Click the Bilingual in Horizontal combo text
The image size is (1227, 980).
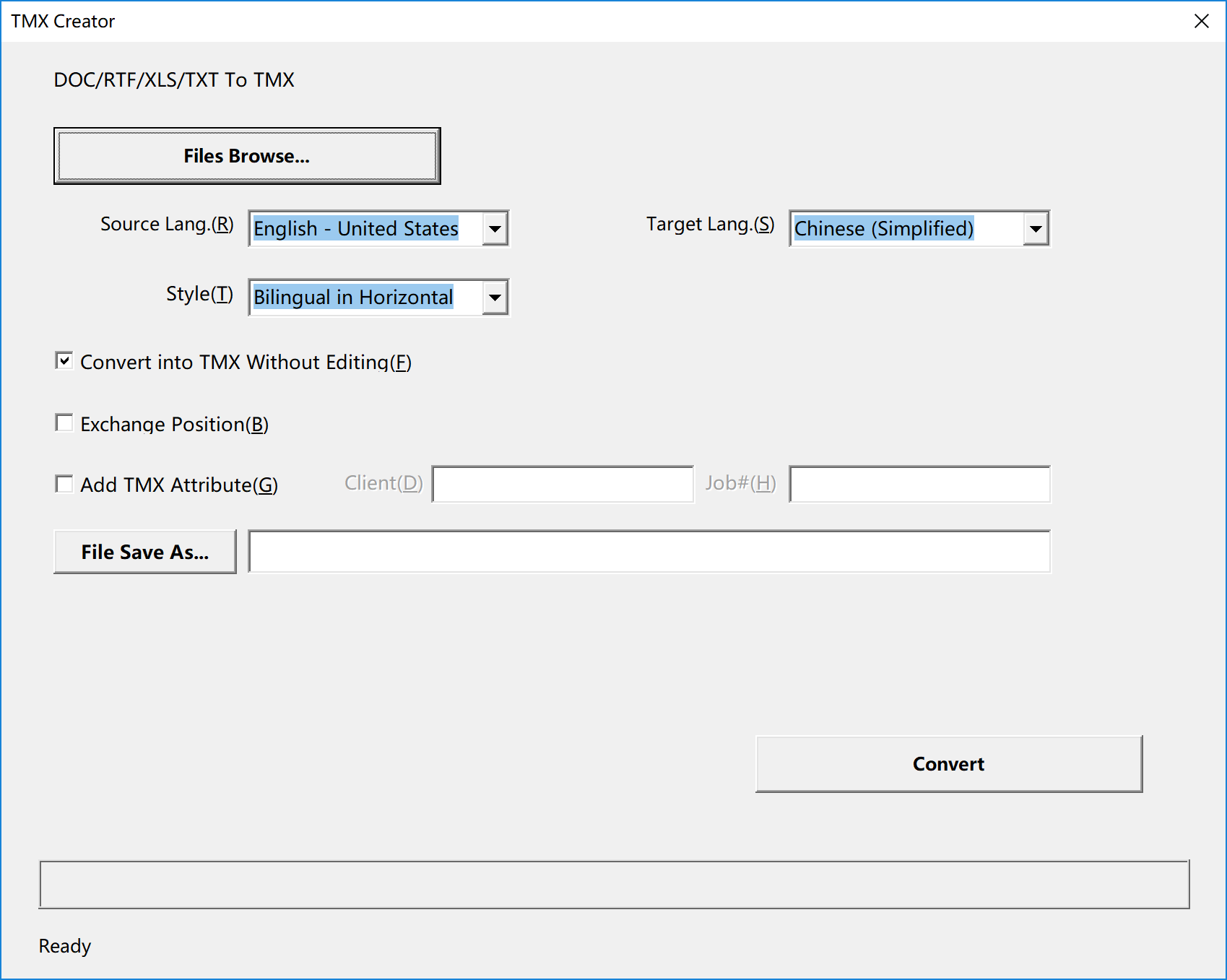tap(353, 298)
